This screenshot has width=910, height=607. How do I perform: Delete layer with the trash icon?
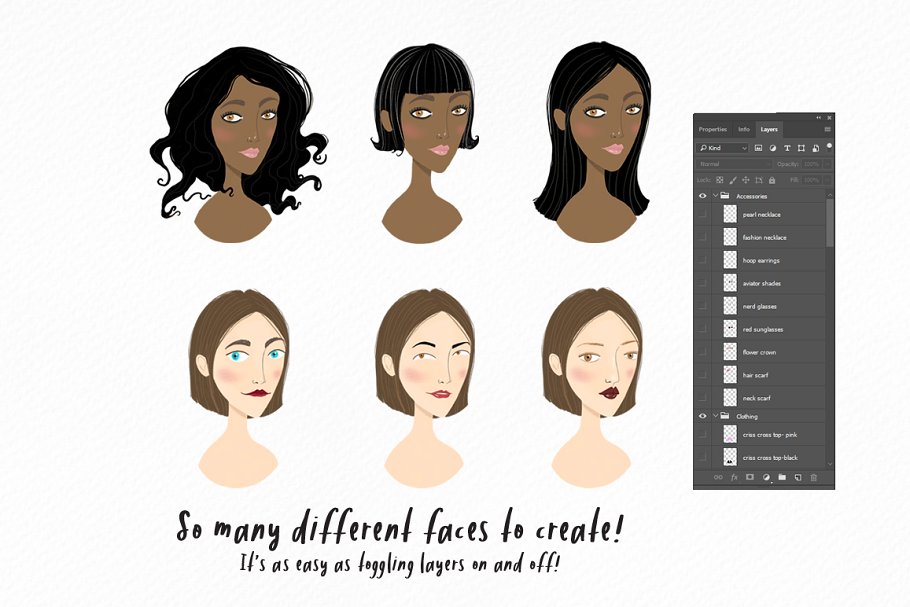813,477
